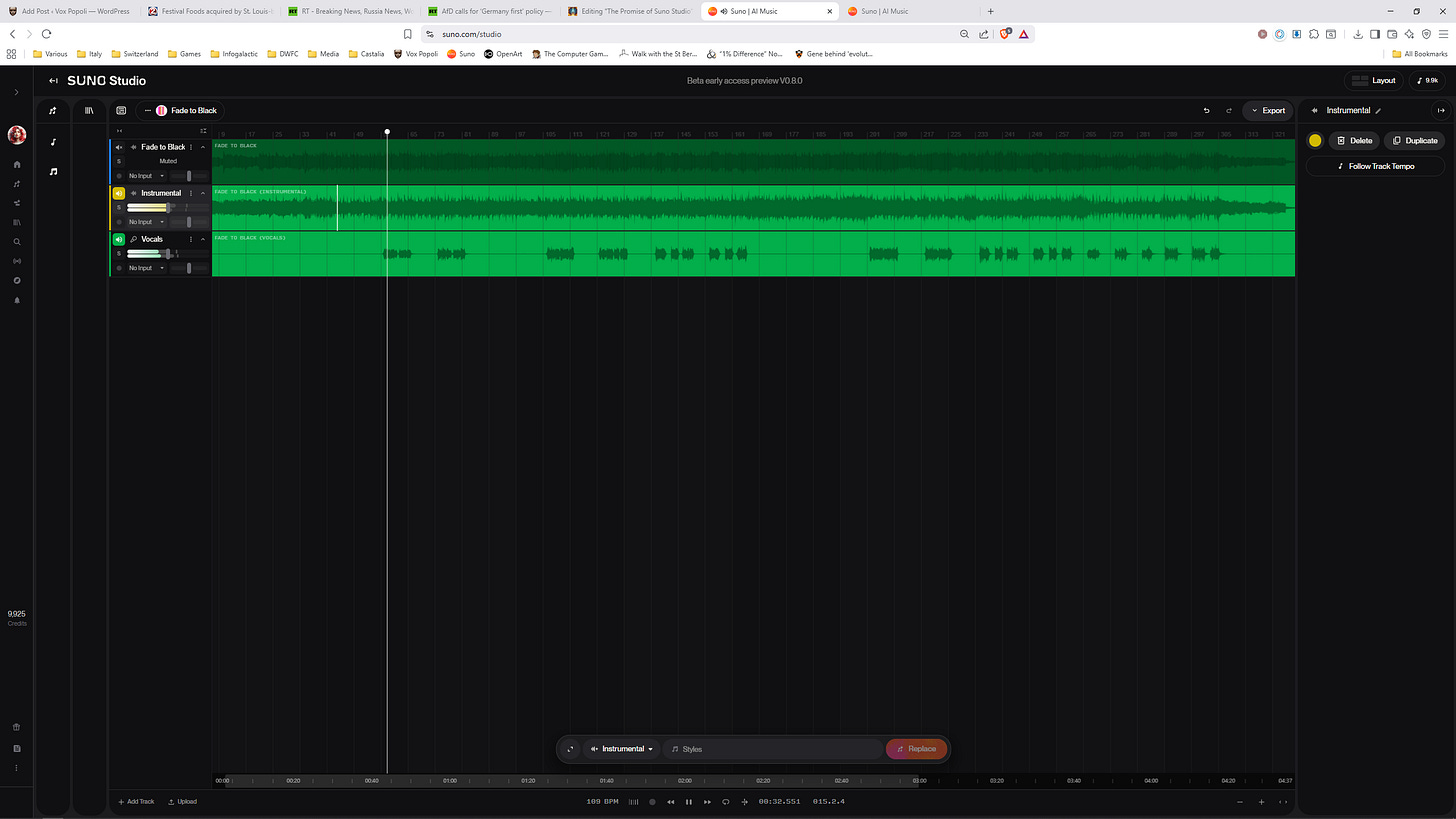Switch to the Vox Popoli WordPress browser tab

[70, 11]
